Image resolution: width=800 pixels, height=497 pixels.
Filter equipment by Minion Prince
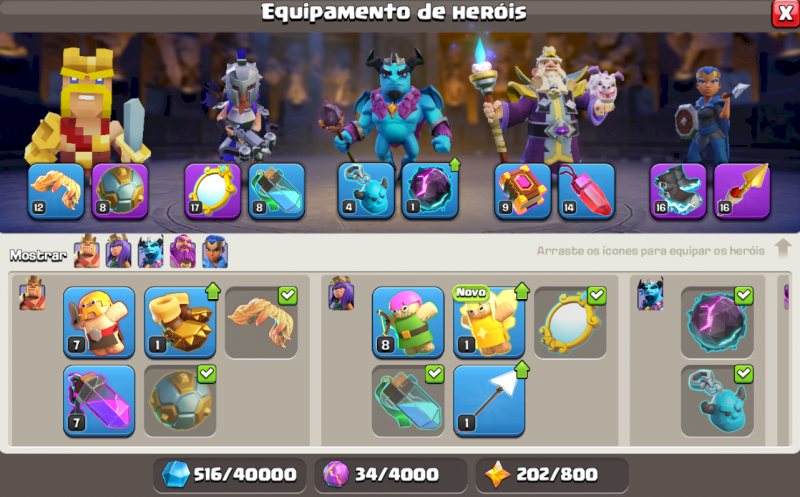[x=151, y=252]
